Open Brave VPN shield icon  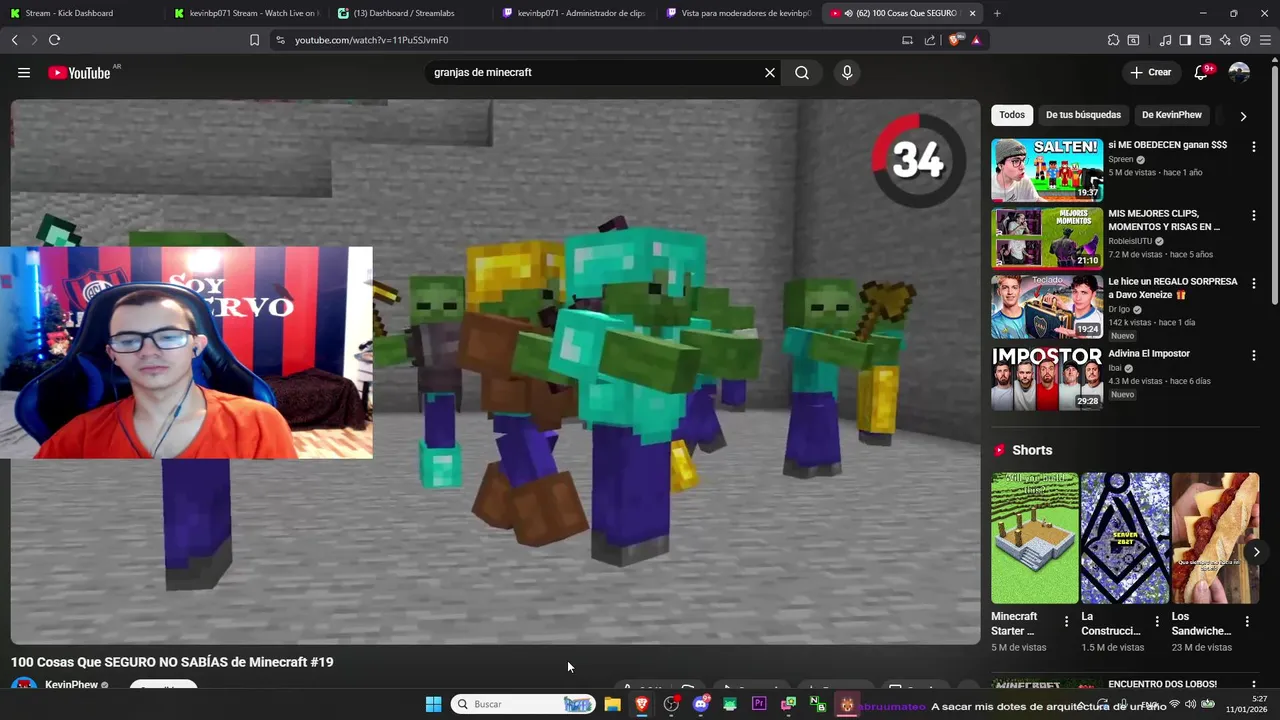click(1245, 40)
